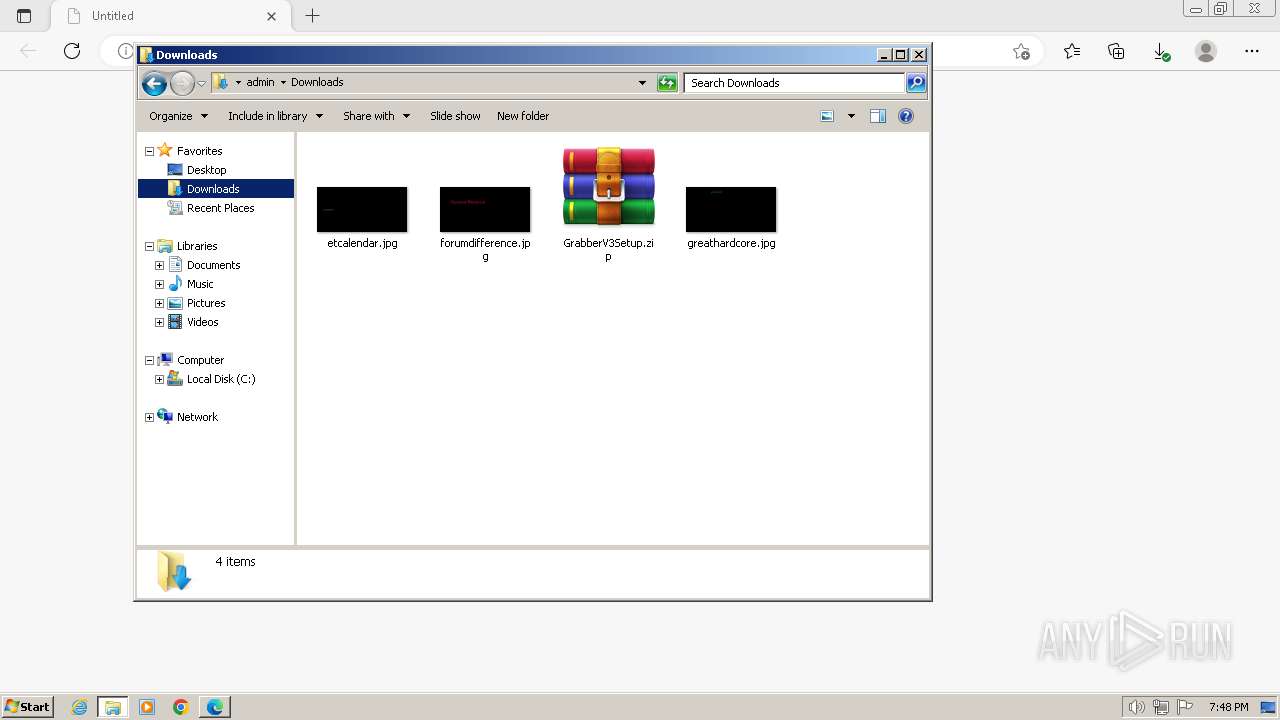Open the recent pages dropdown arrow
Image resolution: width=1280 pixels, height=720 pixels.
click(201, 84)
